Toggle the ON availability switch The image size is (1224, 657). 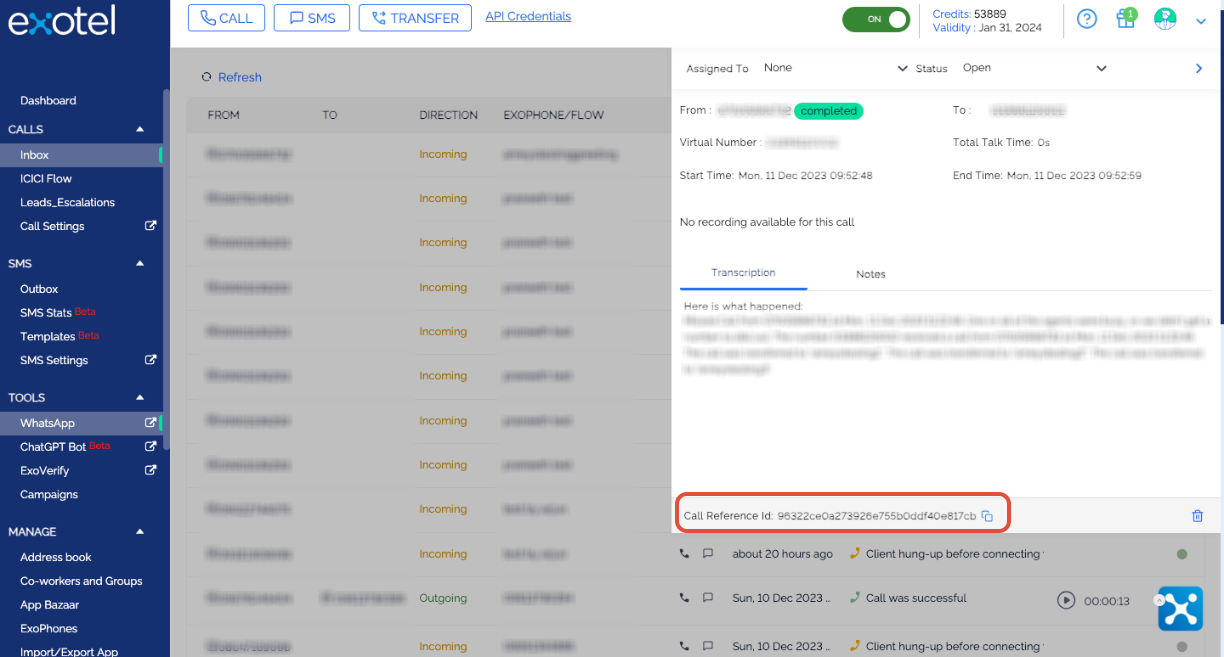tap(876, 19)
